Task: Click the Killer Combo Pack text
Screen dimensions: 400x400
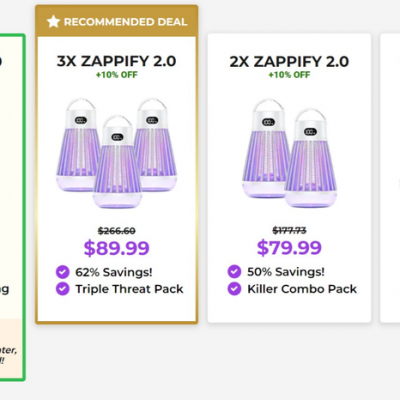Action: tap(302, 289)
